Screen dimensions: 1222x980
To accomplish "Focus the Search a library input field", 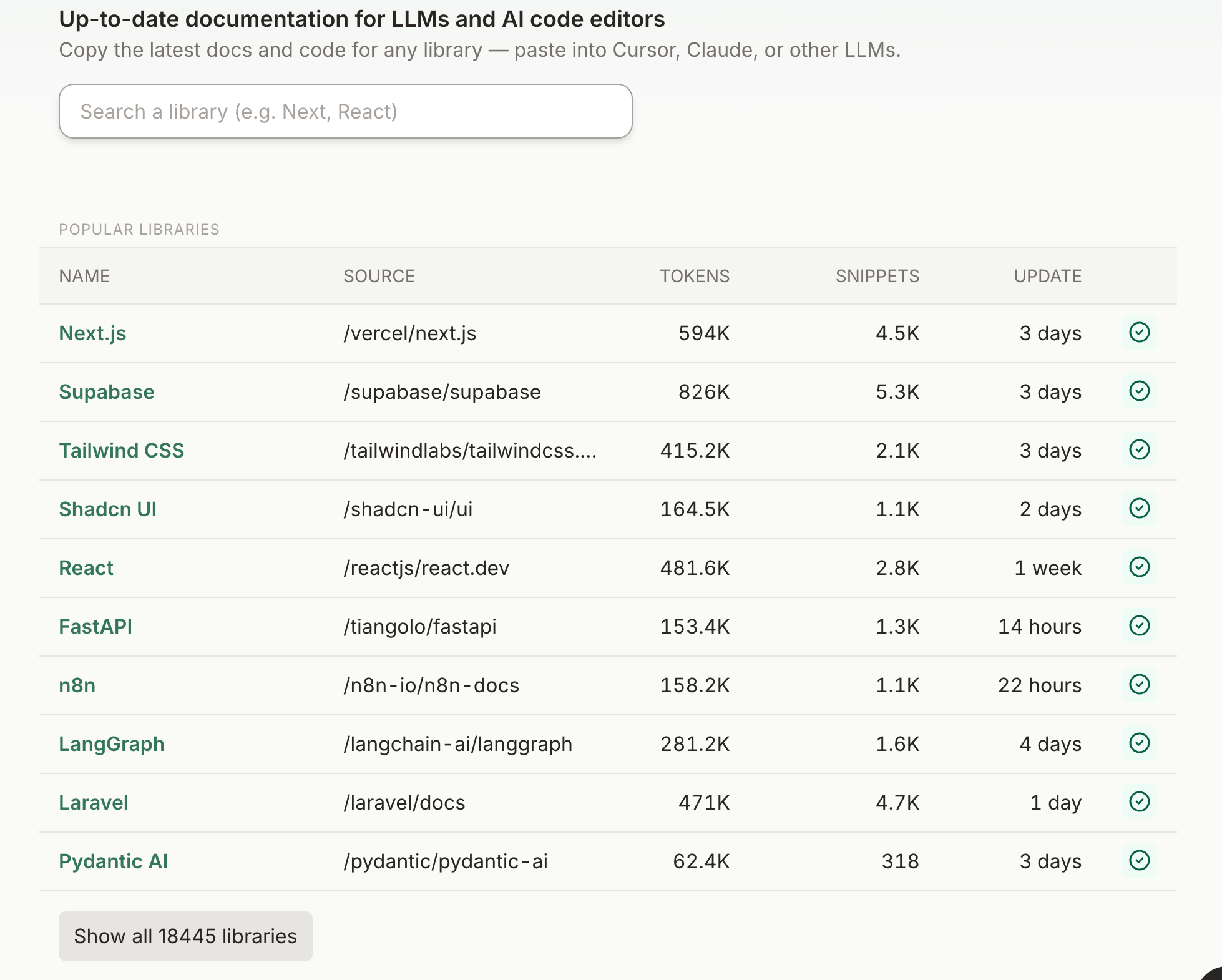I will tap(346, 111).
